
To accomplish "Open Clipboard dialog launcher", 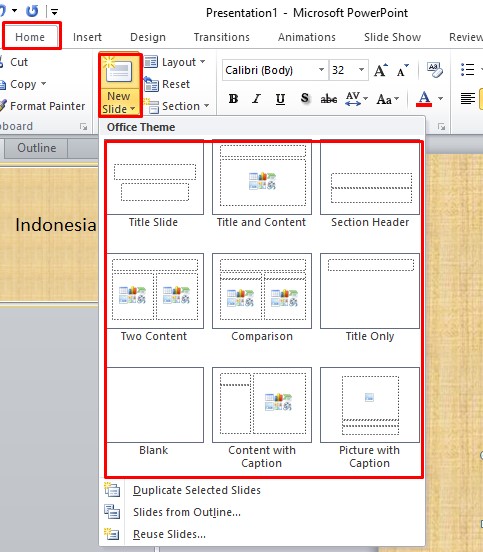I will [83, 126].
